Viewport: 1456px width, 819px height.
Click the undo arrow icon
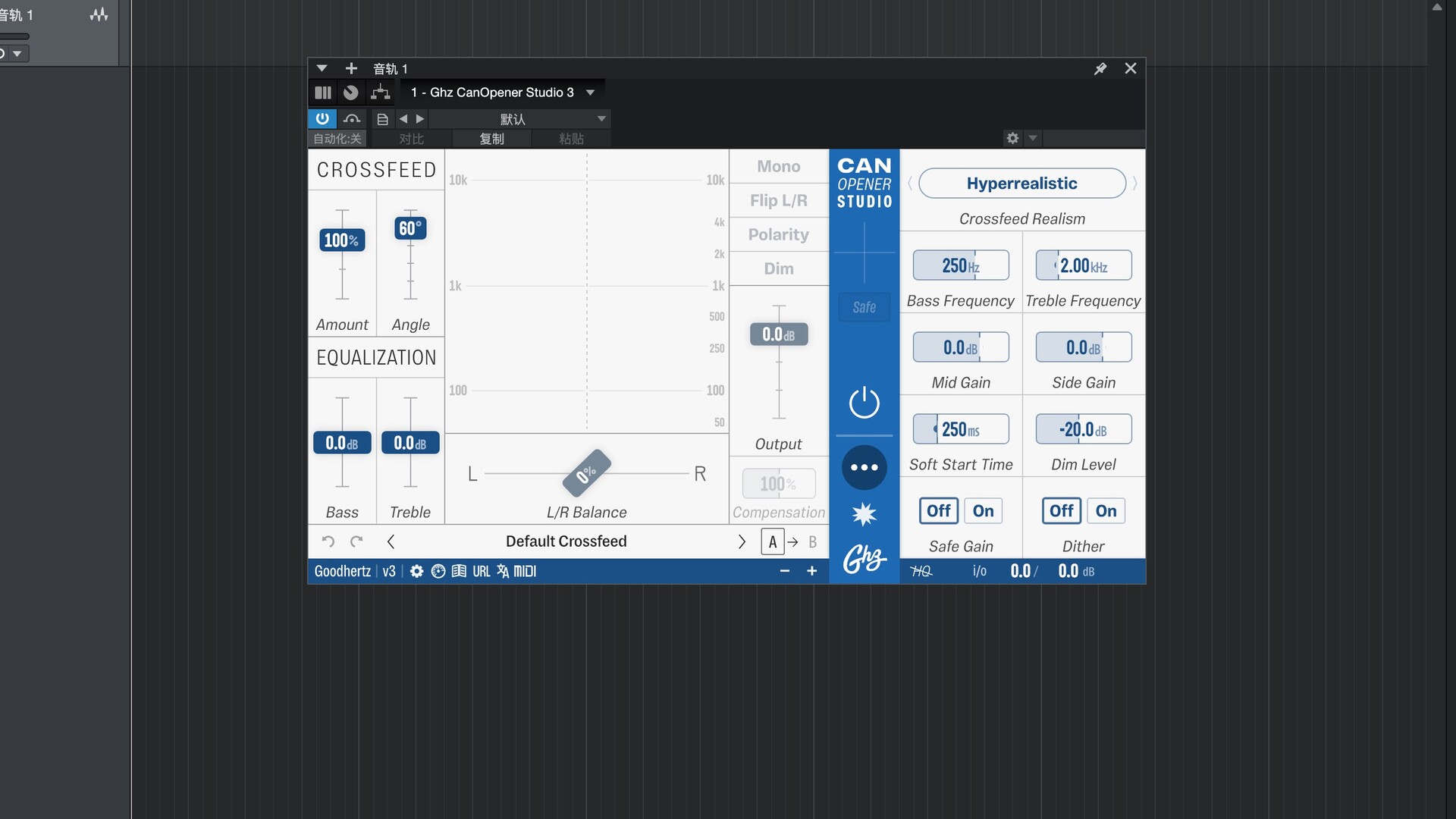click(328, 541)
